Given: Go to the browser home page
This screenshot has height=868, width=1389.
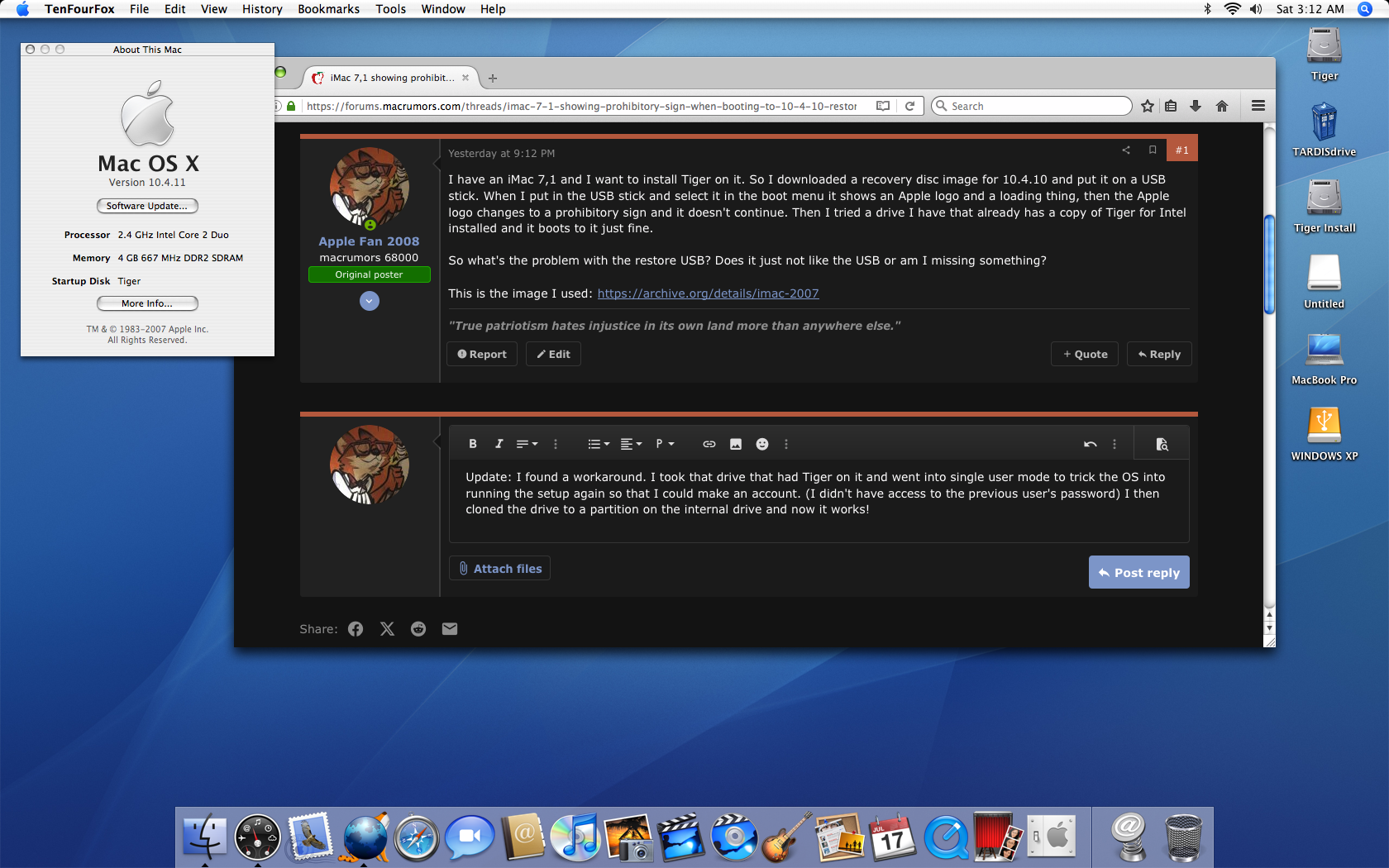Looking at the screenshot, I should click(1222, 106).
